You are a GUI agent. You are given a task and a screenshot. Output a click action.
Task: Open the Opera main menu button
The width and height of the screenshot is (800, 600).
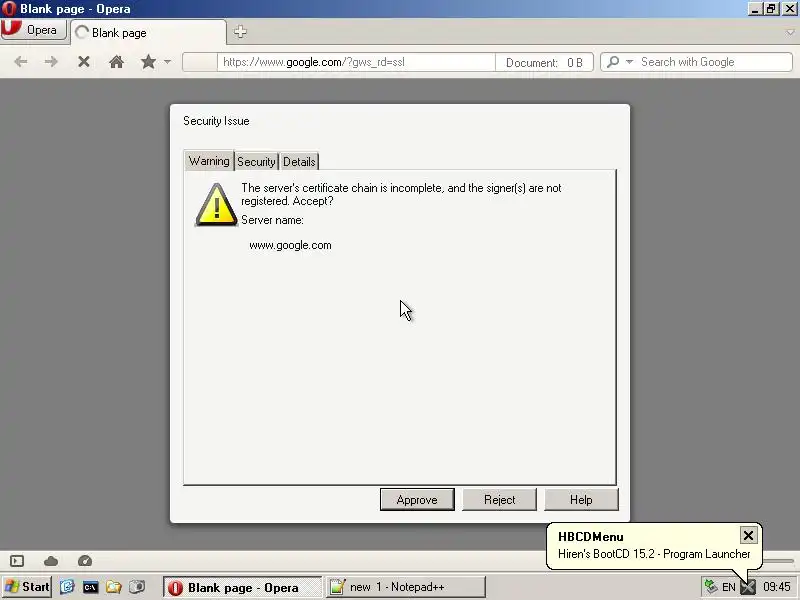pyautogui.click(x=34, y=30)
